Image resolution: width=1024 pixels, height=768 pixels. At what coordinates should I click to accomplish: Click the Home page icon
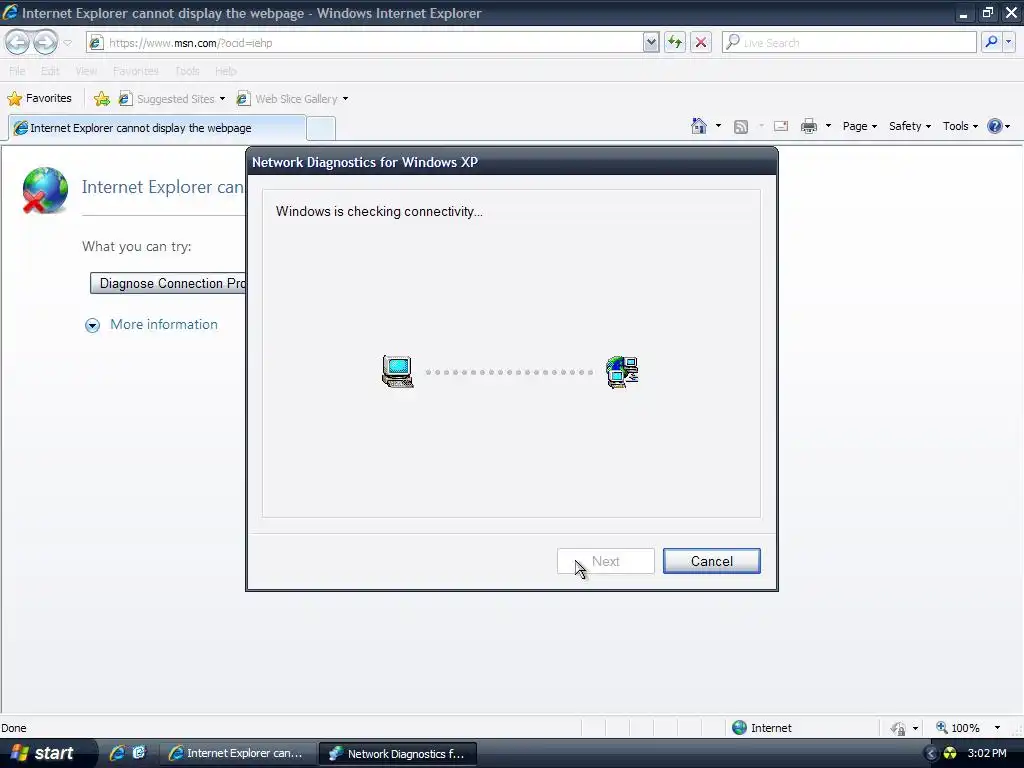coord(699,126)
